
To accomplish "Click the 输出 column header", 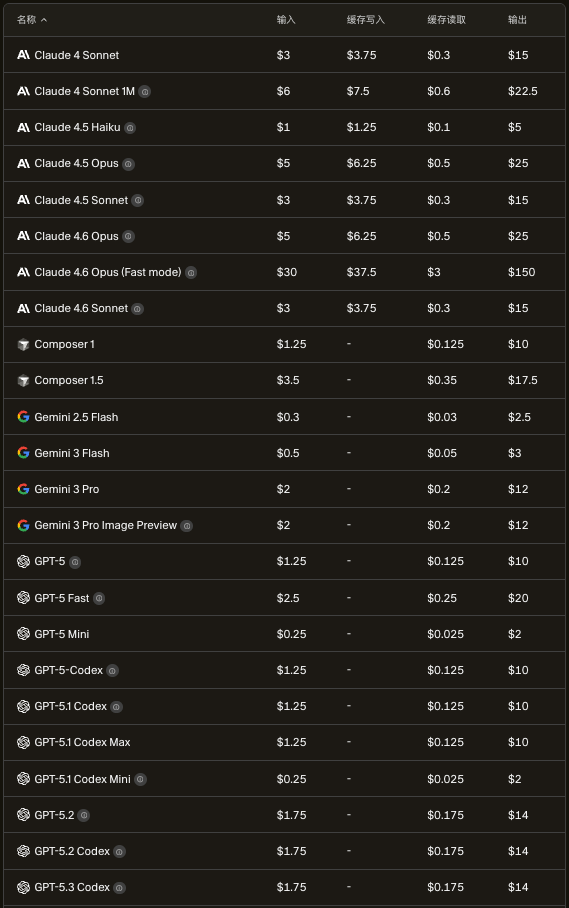I will 517,20.
